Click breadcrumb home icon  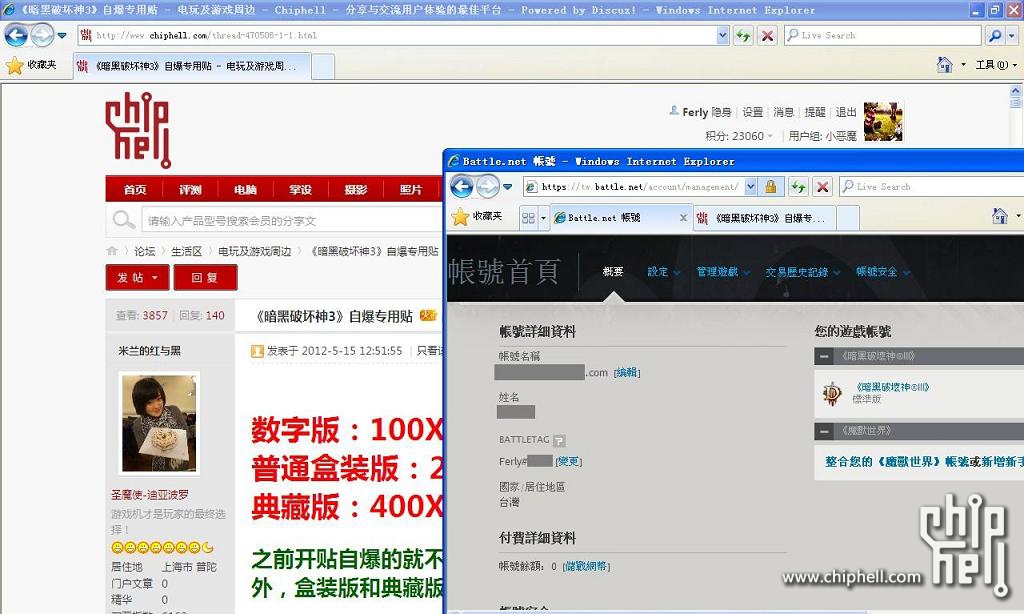pos(112,251)
